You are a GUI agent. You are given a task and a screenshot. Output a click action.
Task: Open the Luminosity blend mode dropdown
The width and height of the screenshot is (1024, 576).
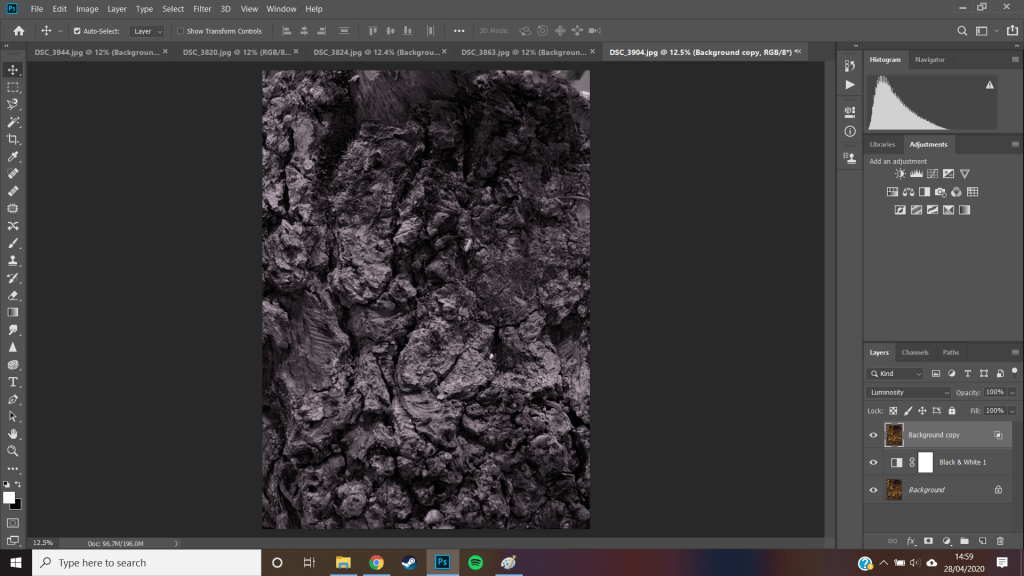click(909, 392)
